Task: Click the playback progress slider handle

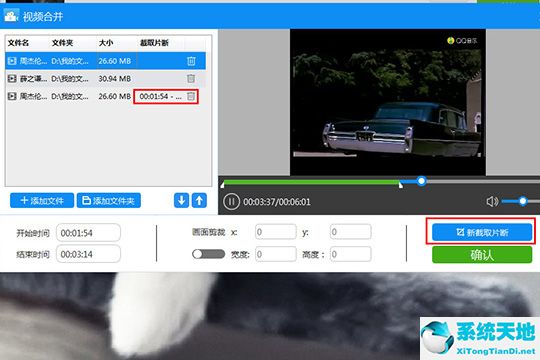Action: click(421, 181)
